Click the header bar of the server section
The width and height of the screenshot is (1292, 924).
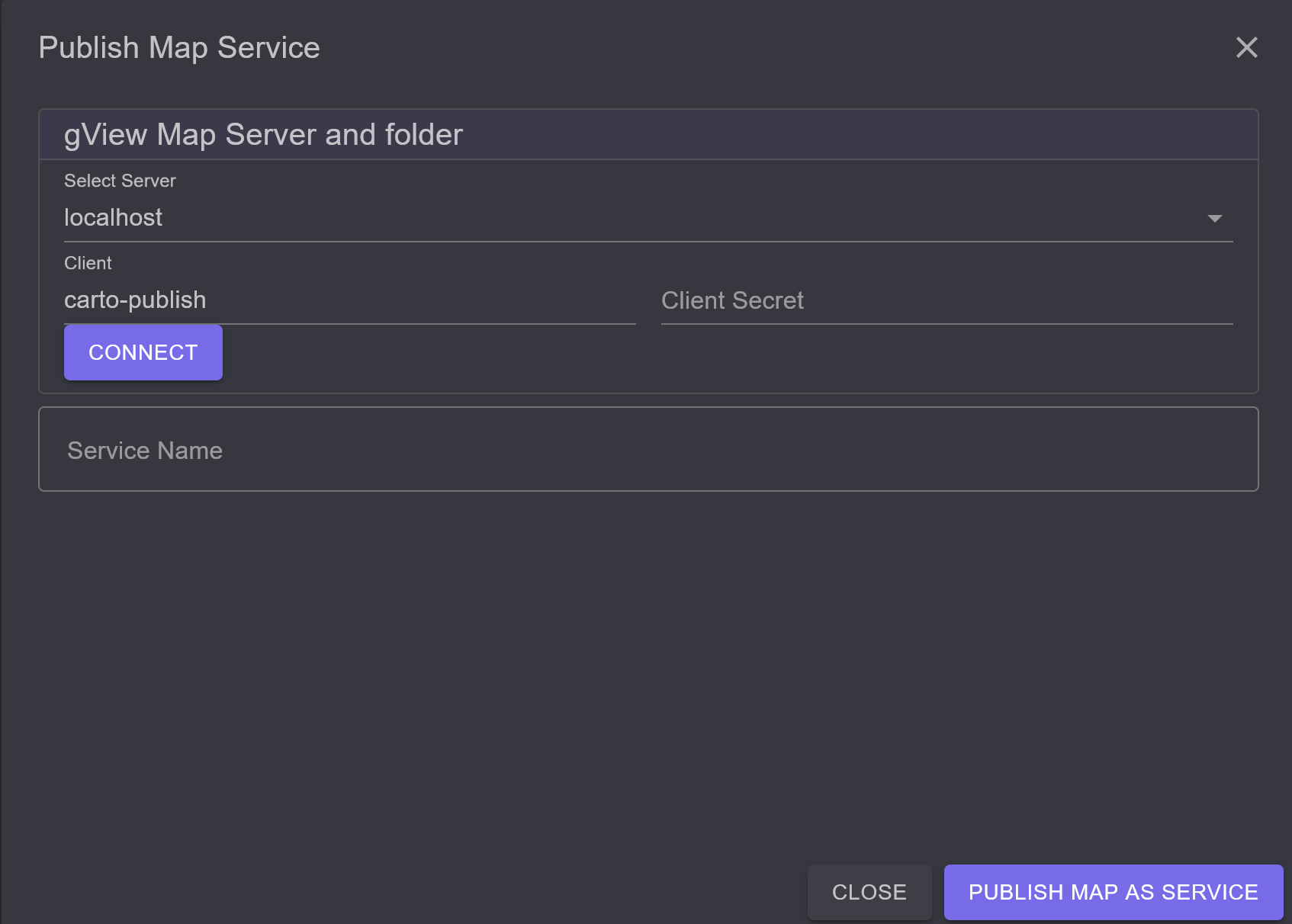click(648, 135)
